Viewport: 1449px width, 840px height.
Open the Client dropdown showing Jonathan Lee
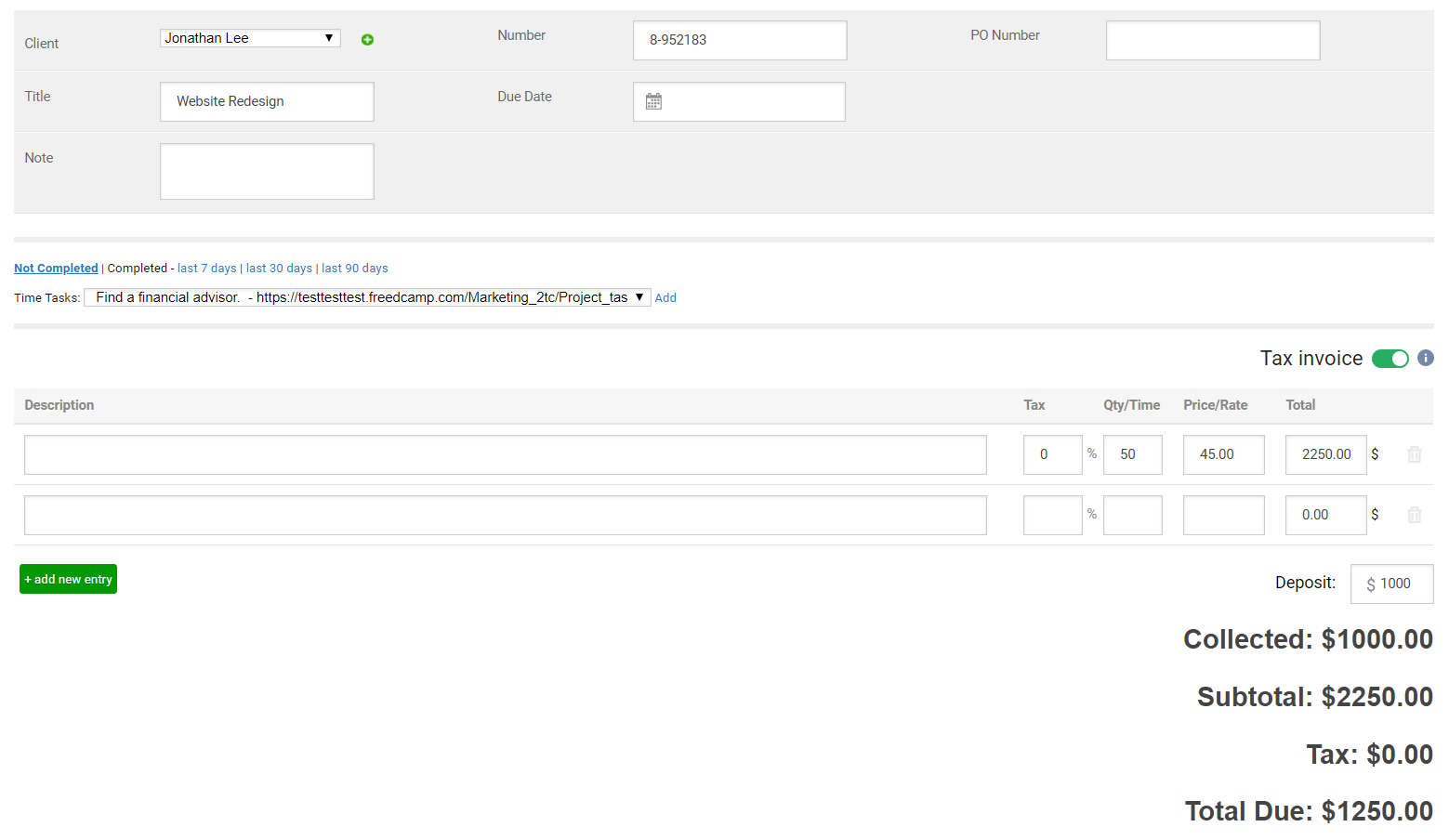[x=249, y=38]
